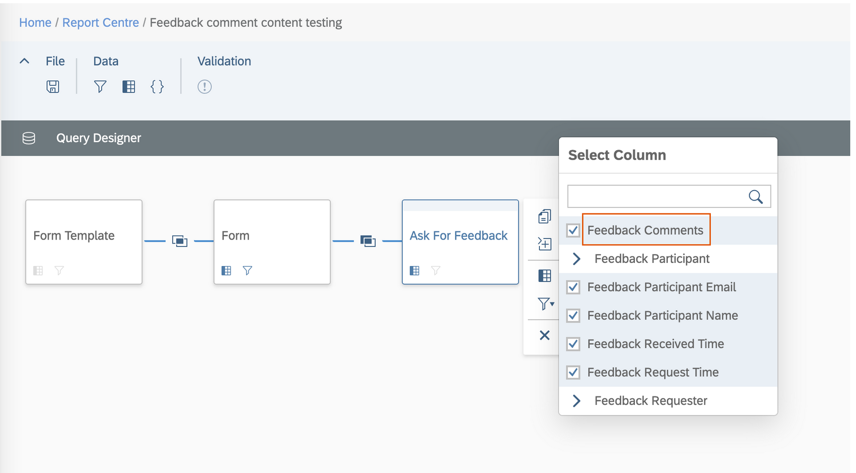
Task: Open the Report Centre breadcrumb link
Action: pyautogui.click(x=100, y=22)
